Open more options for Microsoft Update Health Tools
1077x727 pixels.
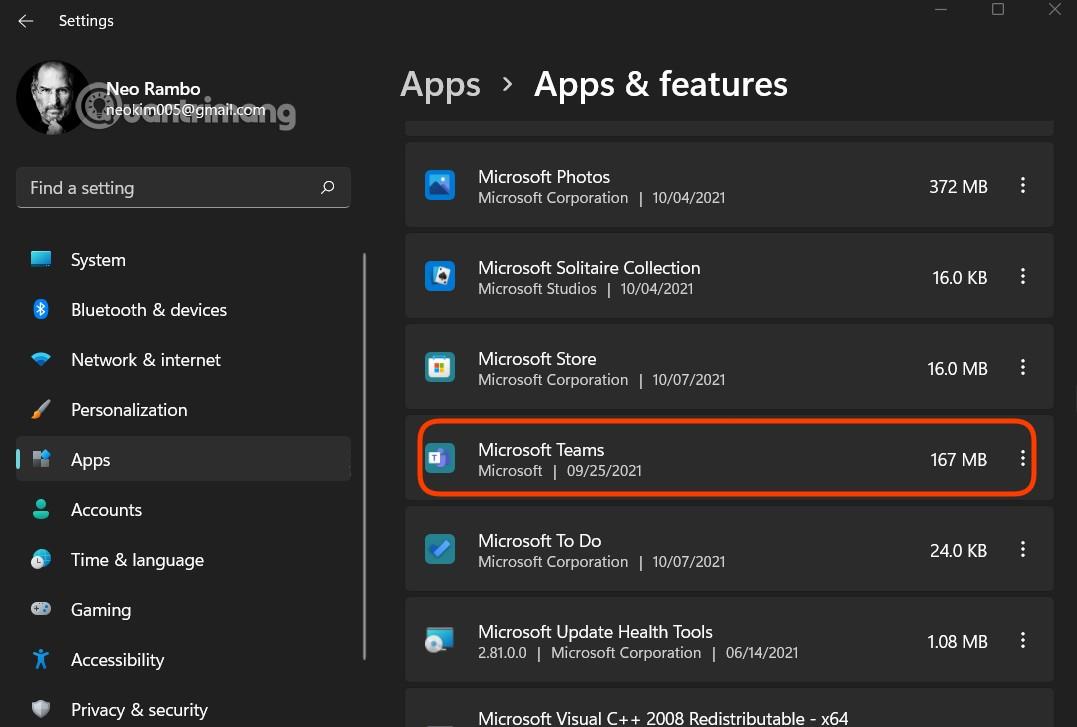pos(1023,640)
